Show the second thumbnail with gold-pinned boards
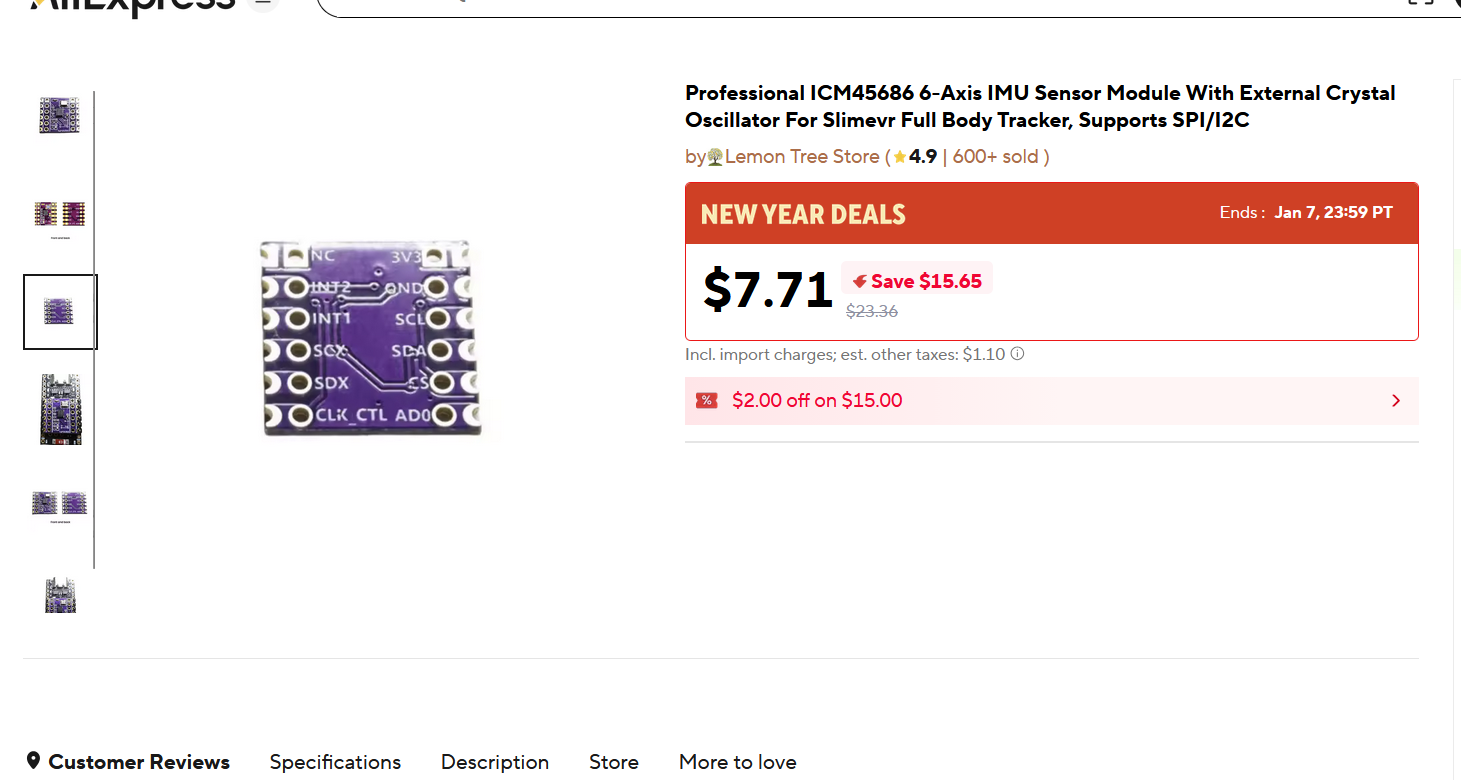Viewport: 1461px width, 780px height. coord(60,214)
